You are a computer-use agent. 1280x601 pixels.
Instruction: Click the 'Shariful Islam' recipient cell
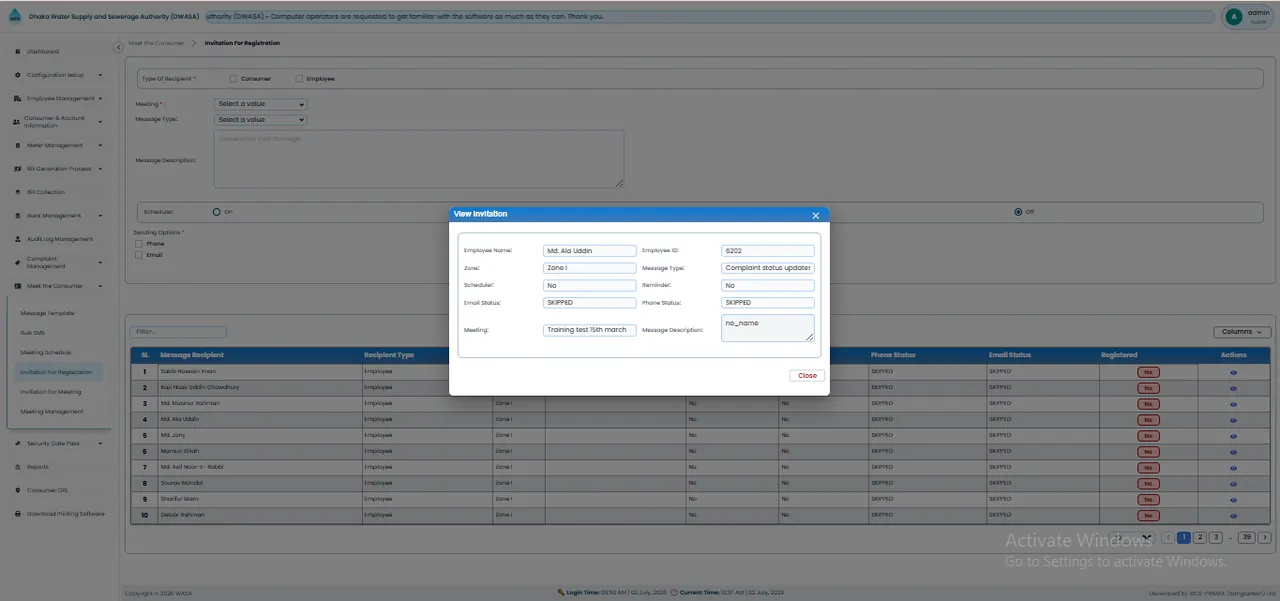click(259, 499)
